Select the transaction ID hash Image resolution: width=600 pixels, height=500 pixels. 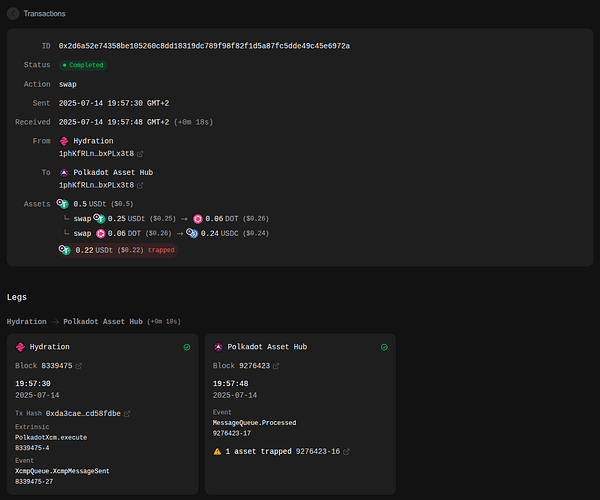pos(203,46)
